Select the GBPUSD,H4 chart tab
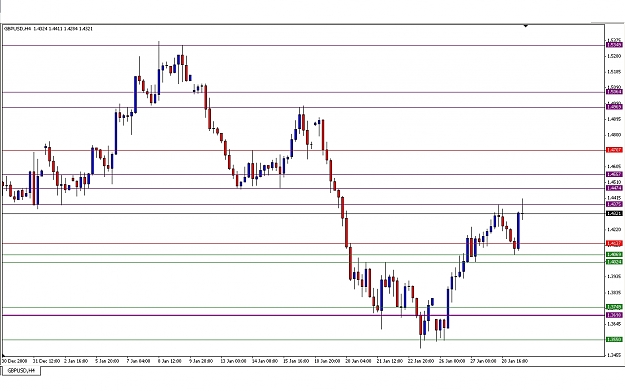 [x=22, y=371]
